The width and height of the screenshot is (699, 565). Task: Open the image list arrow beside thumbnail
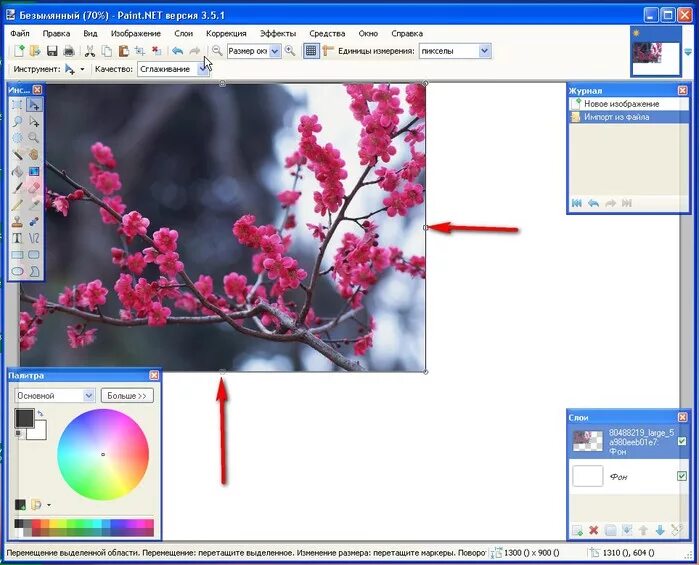[x=688, y=52]
